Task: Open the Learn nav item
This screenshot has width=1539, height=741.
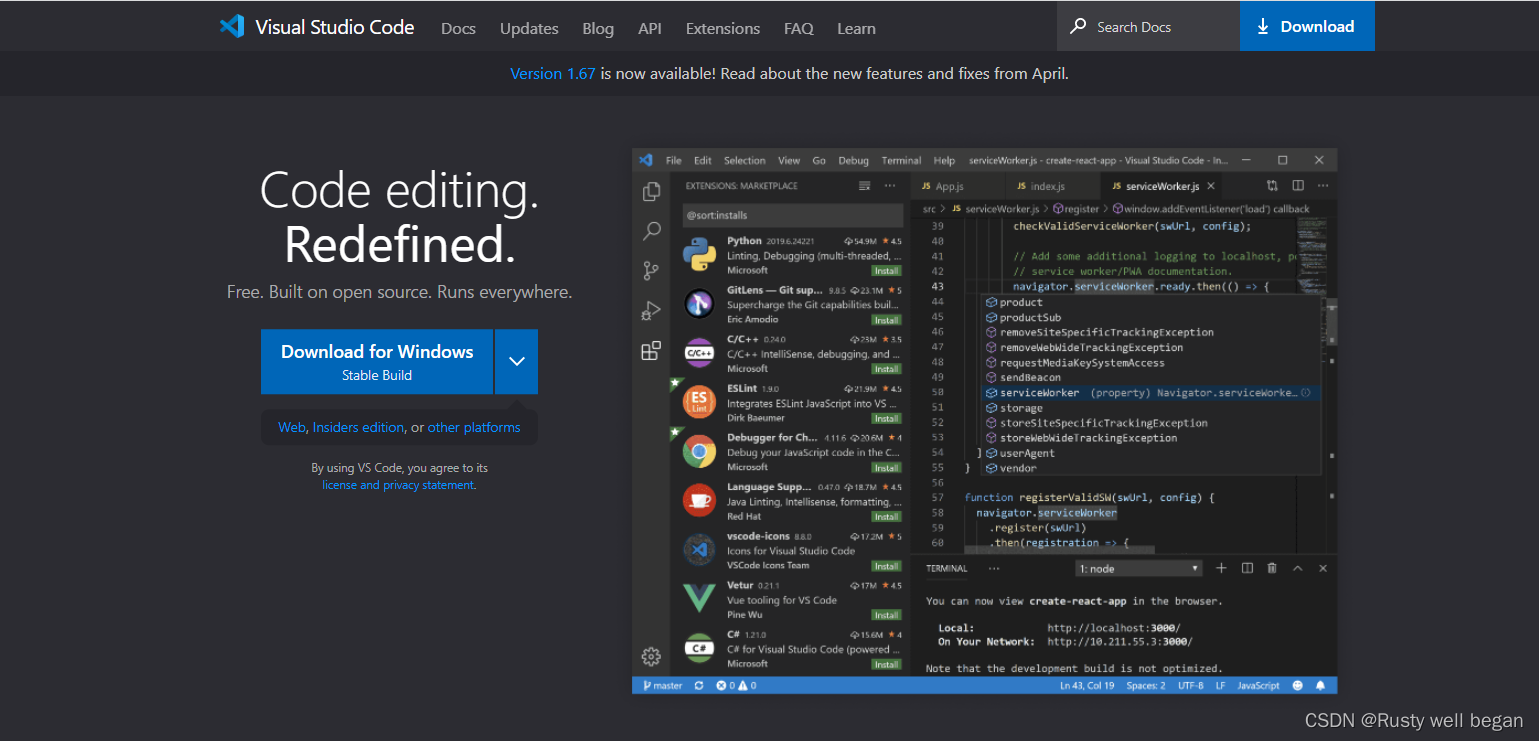Action: 856,28
